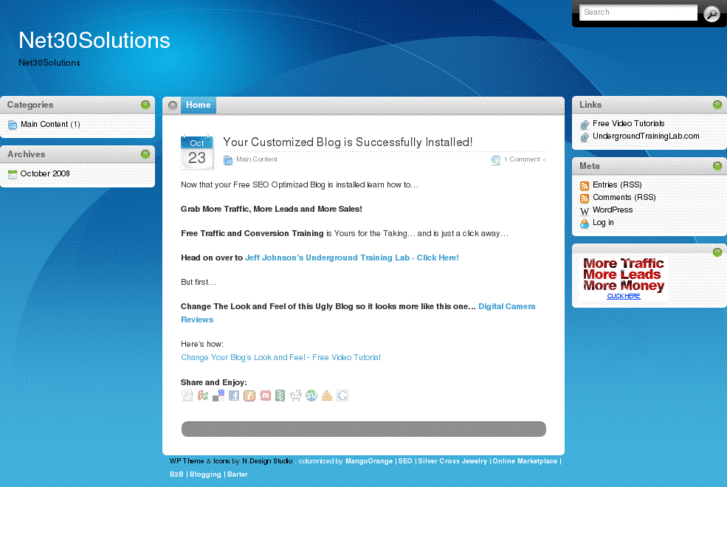The height and width of the screenshot is (545, 727).
Task: Share post on Facebook
Action: pos(234,396)
